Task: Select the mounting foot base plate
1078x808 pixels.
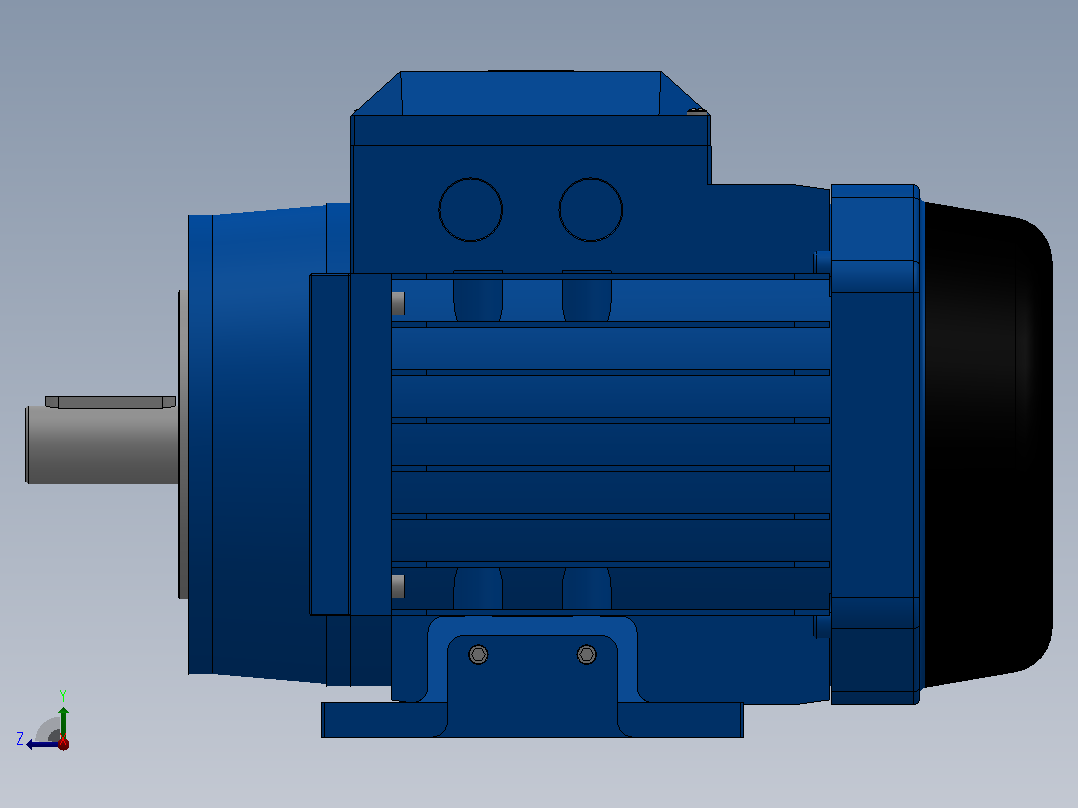Action: 532,720
